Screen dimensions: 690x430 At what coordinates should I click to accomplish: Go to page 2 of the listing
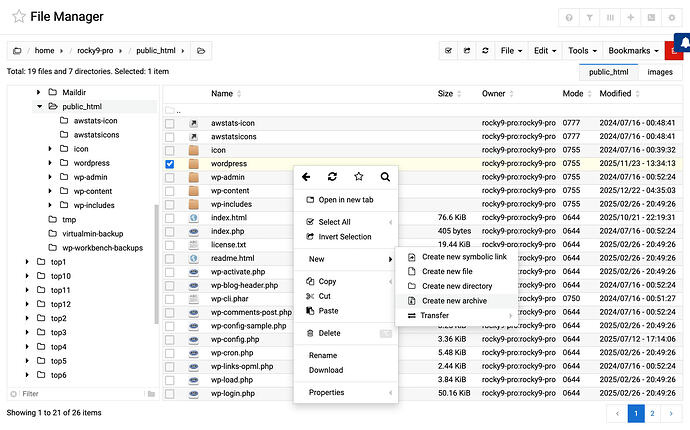(x=652, y=412)
